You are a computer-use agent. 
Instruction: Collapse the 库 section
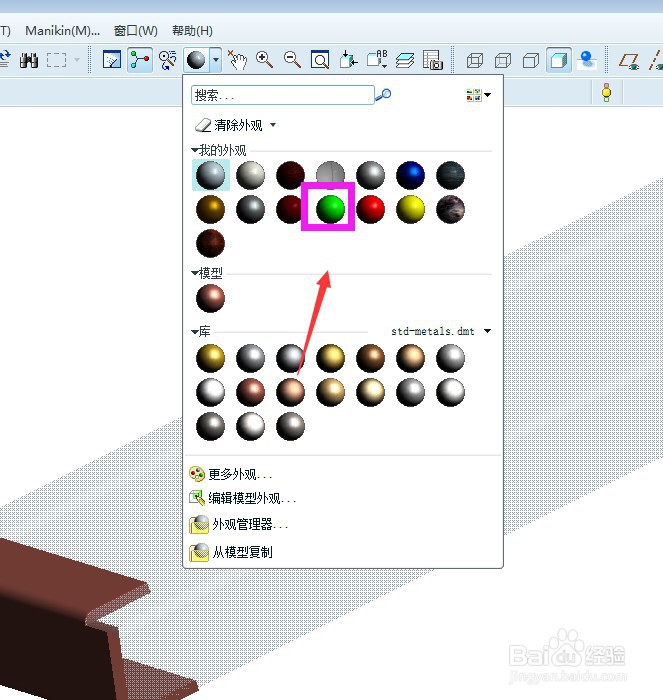pyautogui.click(x=195, y=331)
